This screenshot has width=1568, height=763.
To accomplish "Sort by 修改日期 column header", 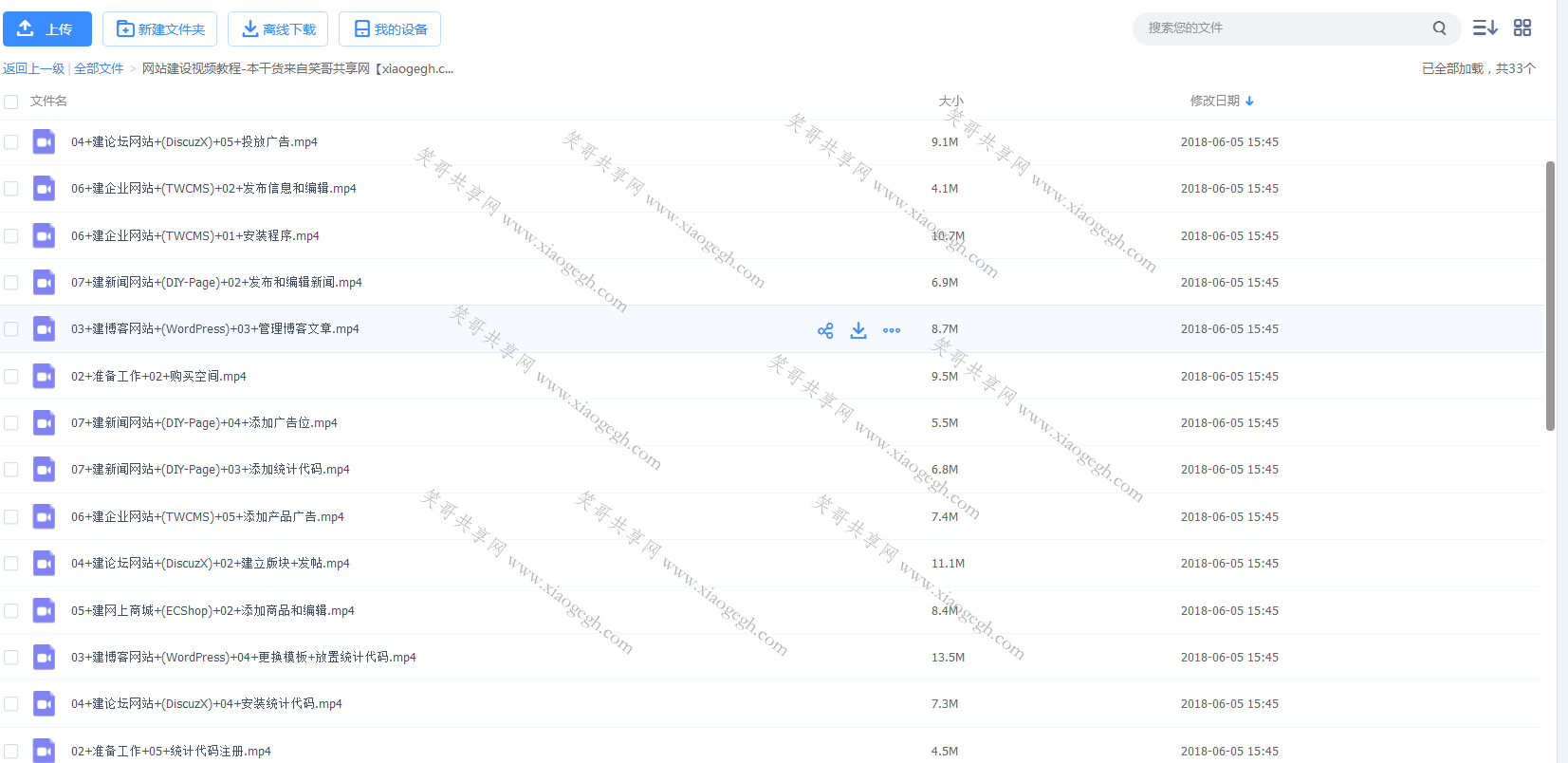I will [x=1222, y=101].
